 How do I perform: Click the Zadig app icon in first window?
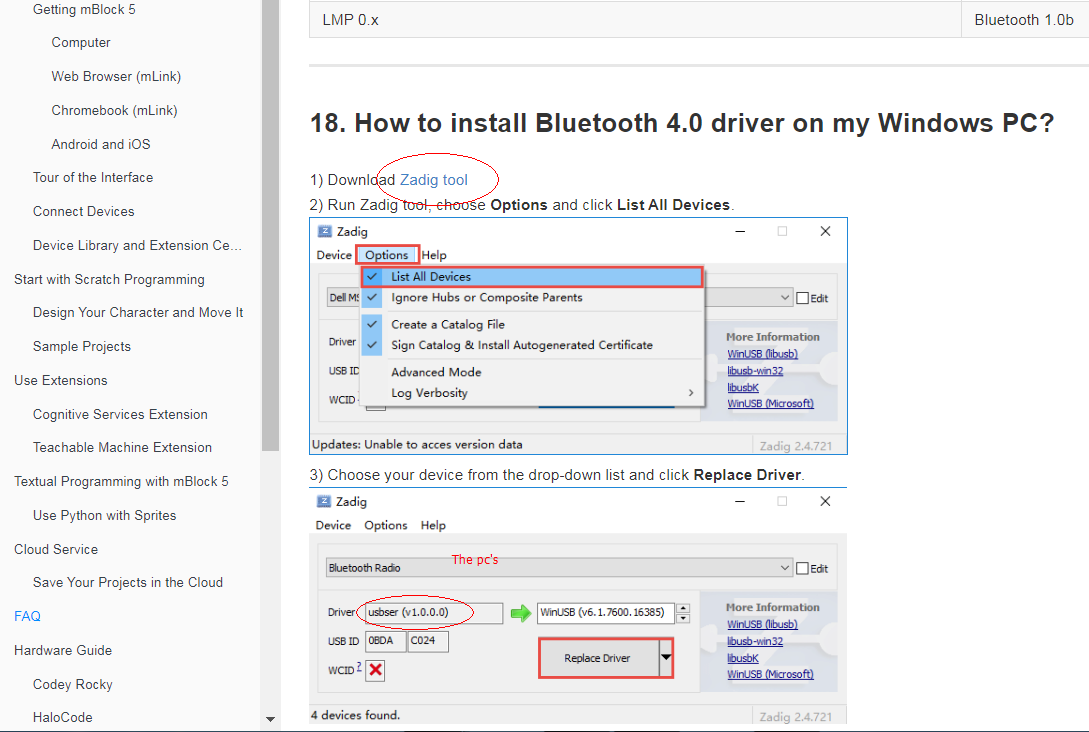coord(324,231)
